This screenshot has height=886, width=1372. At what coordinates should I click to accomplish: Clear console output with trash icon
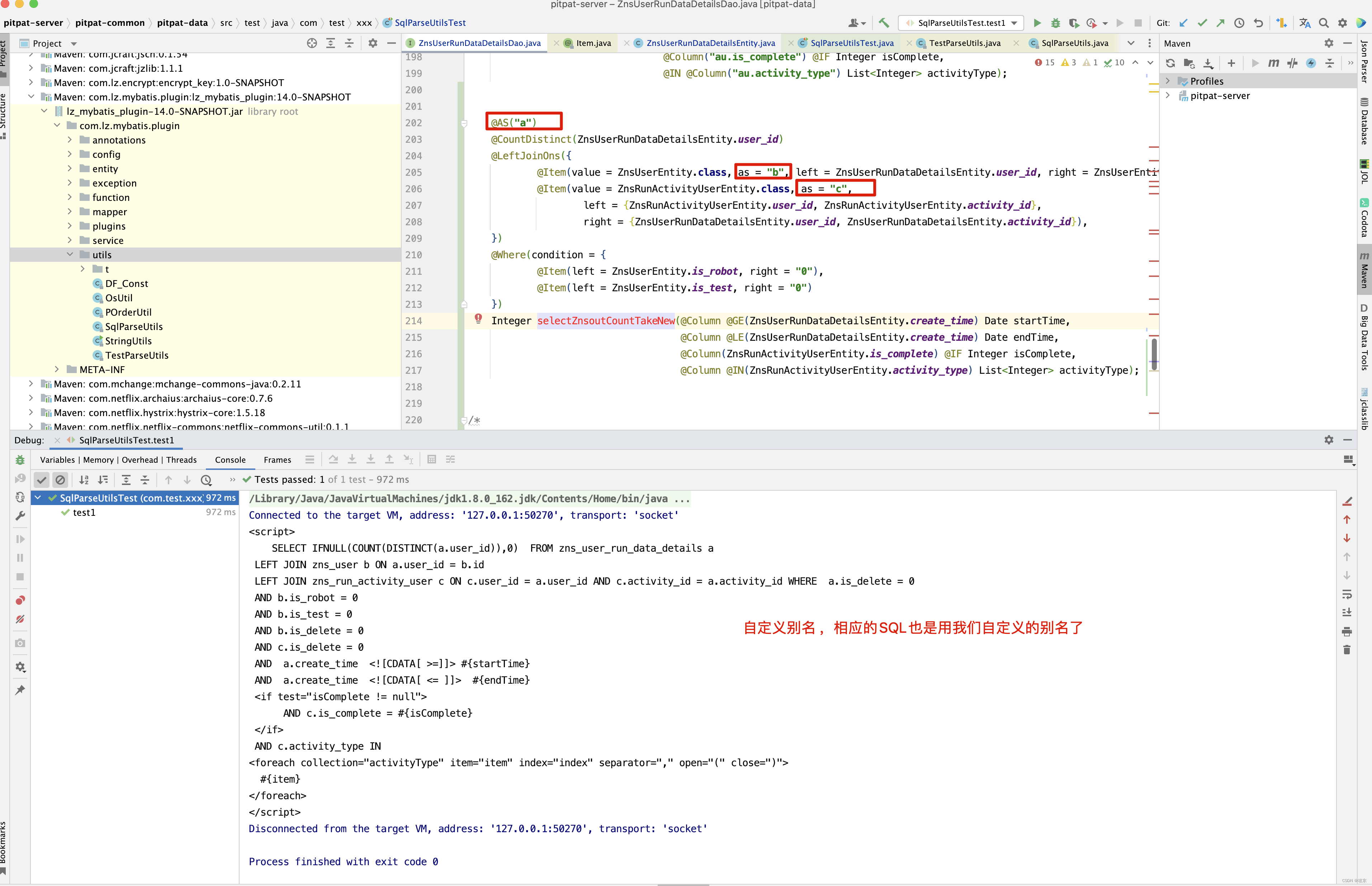tap(1347, 650)
